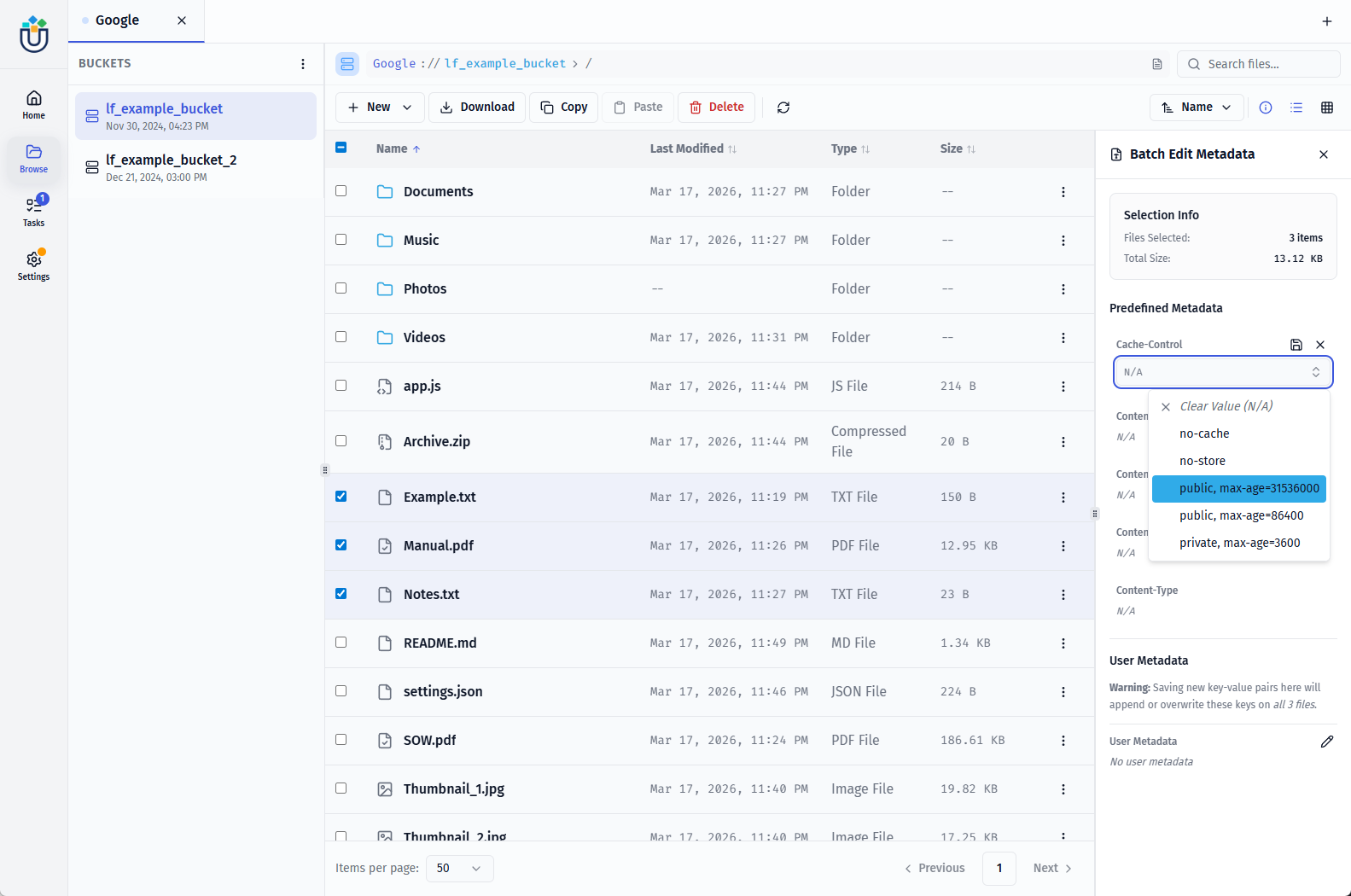Open the Videos folder
The image size is (1351, 896).
[x=424, y=338]
